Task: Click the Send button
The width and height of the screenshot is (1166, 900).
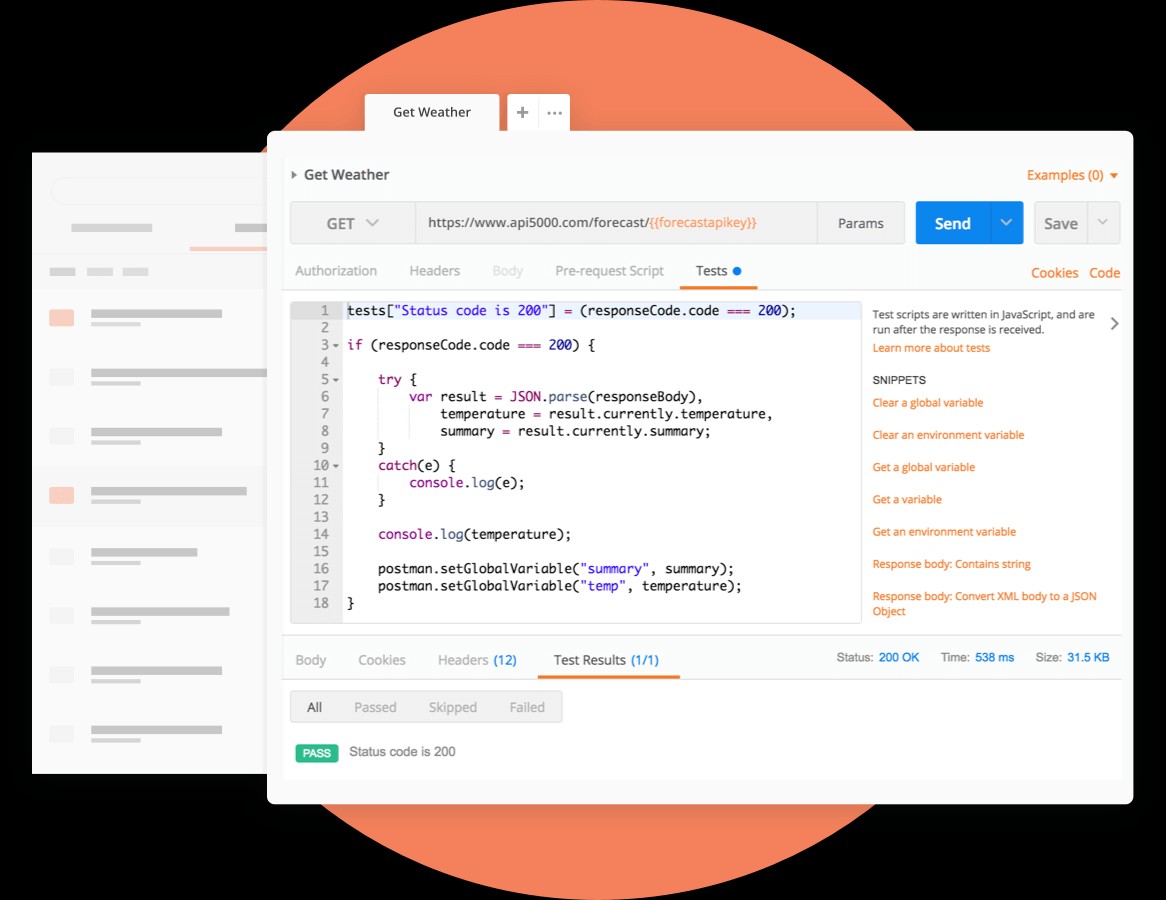Action: tap(952, 223)
